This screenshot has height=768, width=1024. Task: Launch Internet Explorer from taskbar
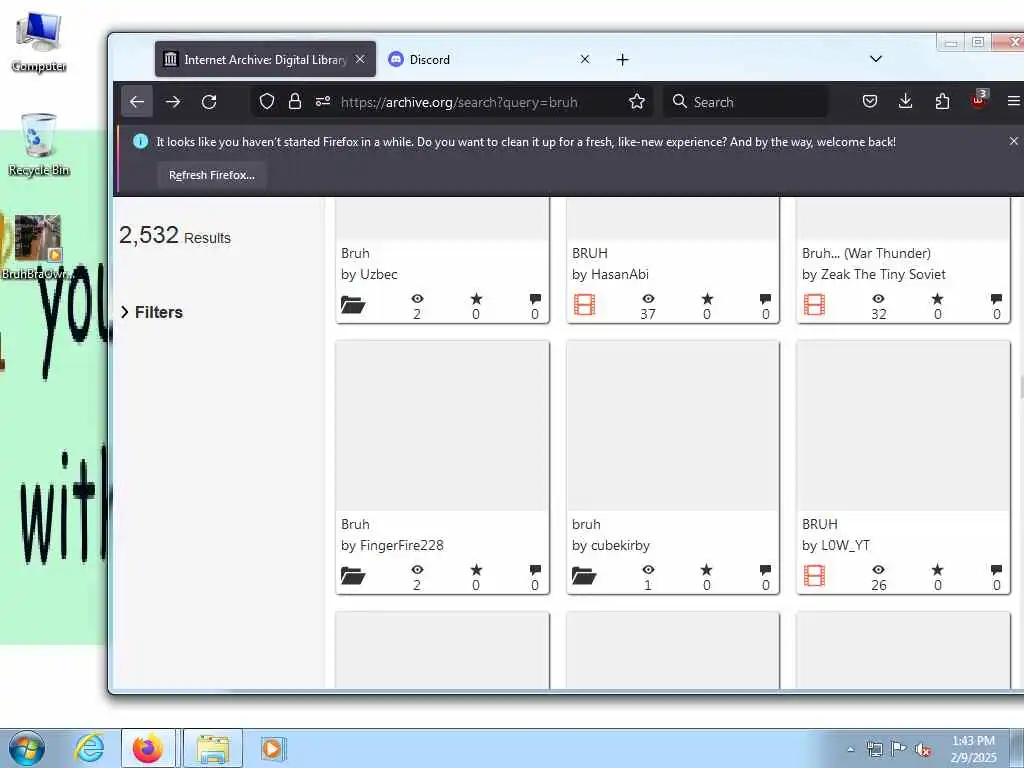coord(89,748)
